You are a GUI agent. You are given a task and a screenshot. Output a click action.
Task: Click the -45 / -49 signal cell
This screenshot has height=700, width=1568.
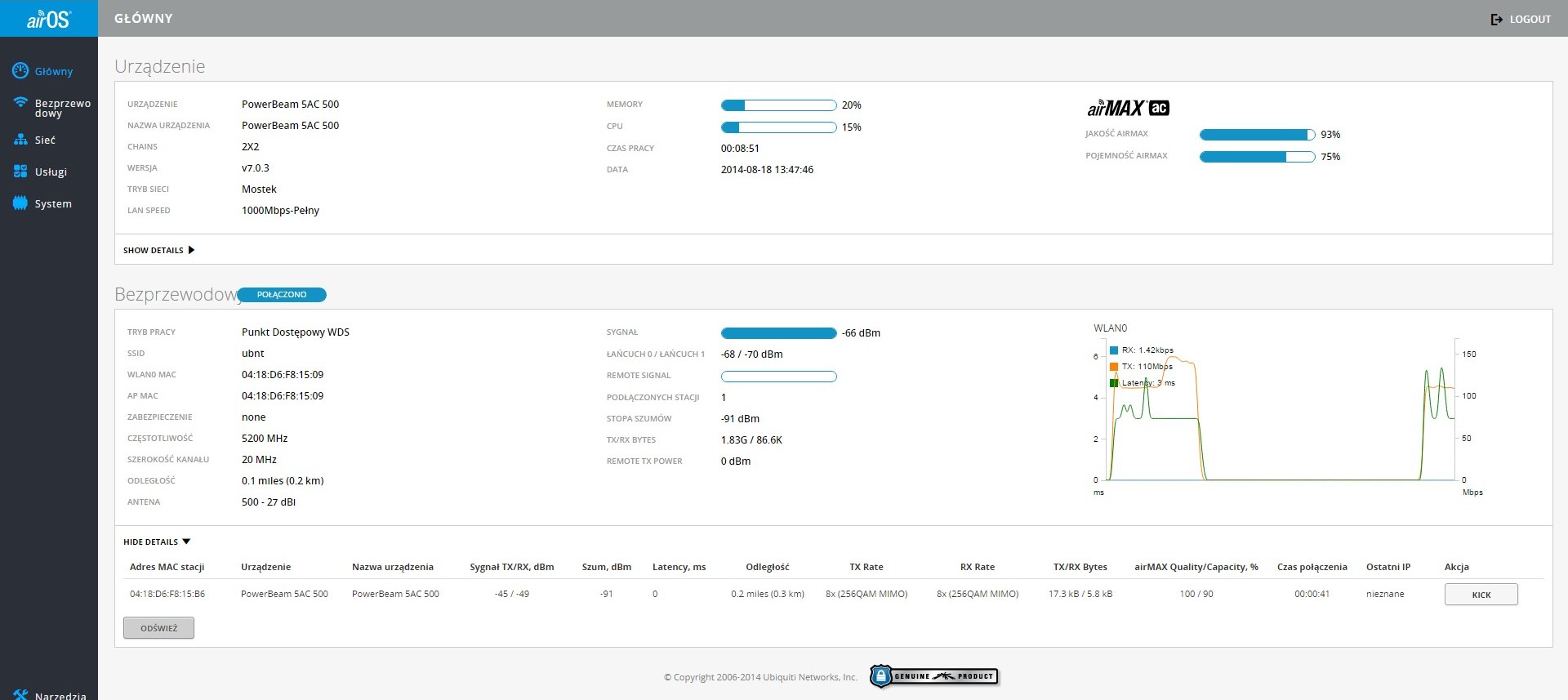point(512,594)
